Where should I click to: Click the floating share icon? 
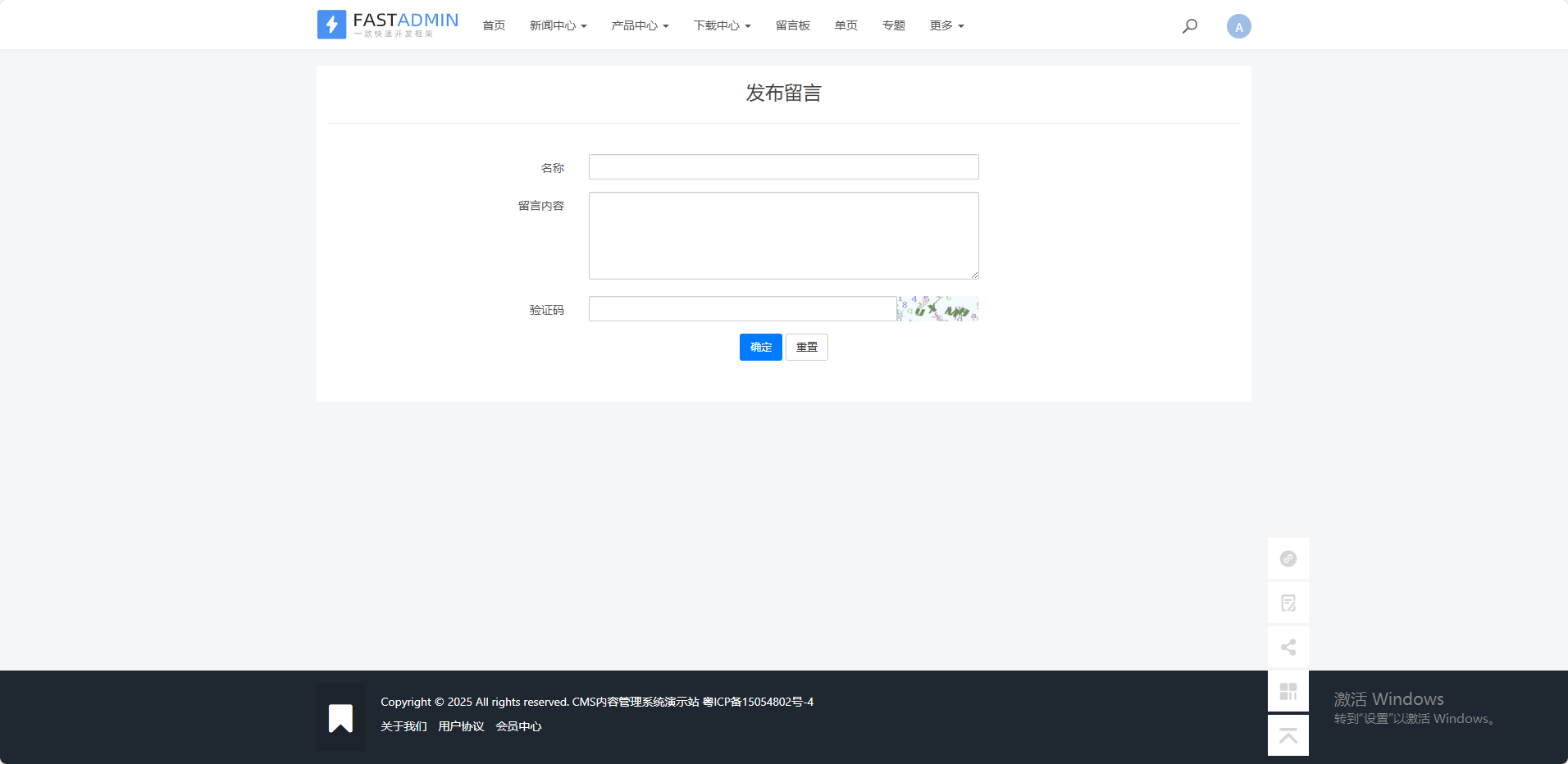coord(1288,648)
